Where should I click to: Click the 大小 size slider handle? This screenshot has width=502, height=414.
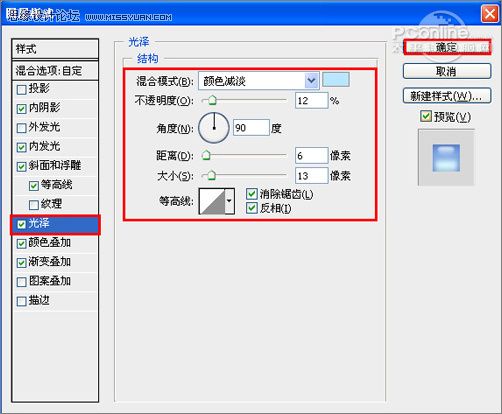click(212, 175)
